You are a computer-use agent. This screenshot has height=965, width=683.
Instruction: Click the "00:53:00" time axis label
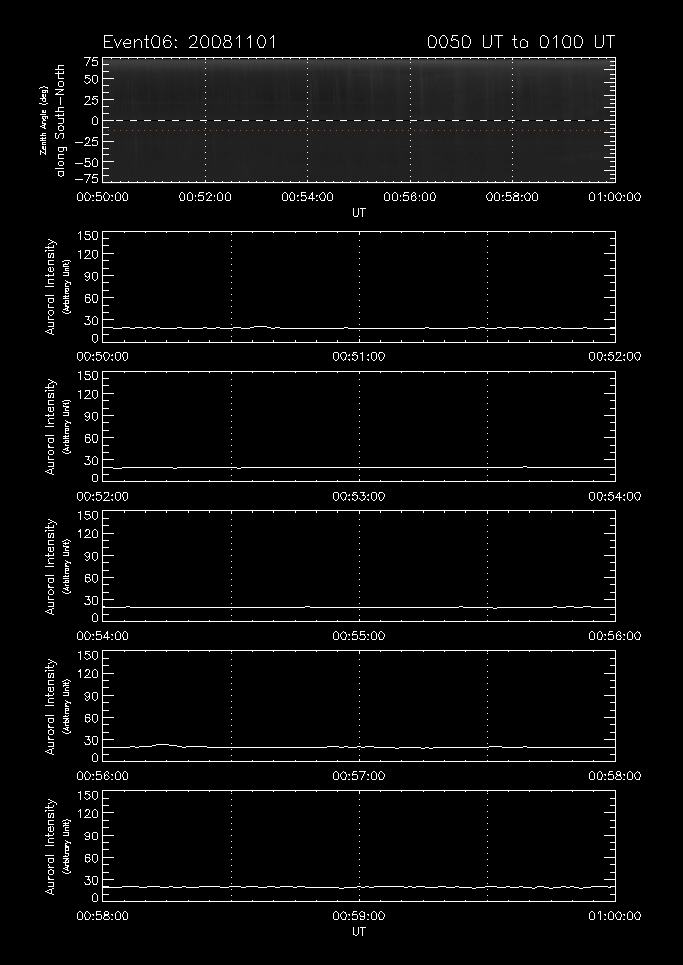[359, 496]
